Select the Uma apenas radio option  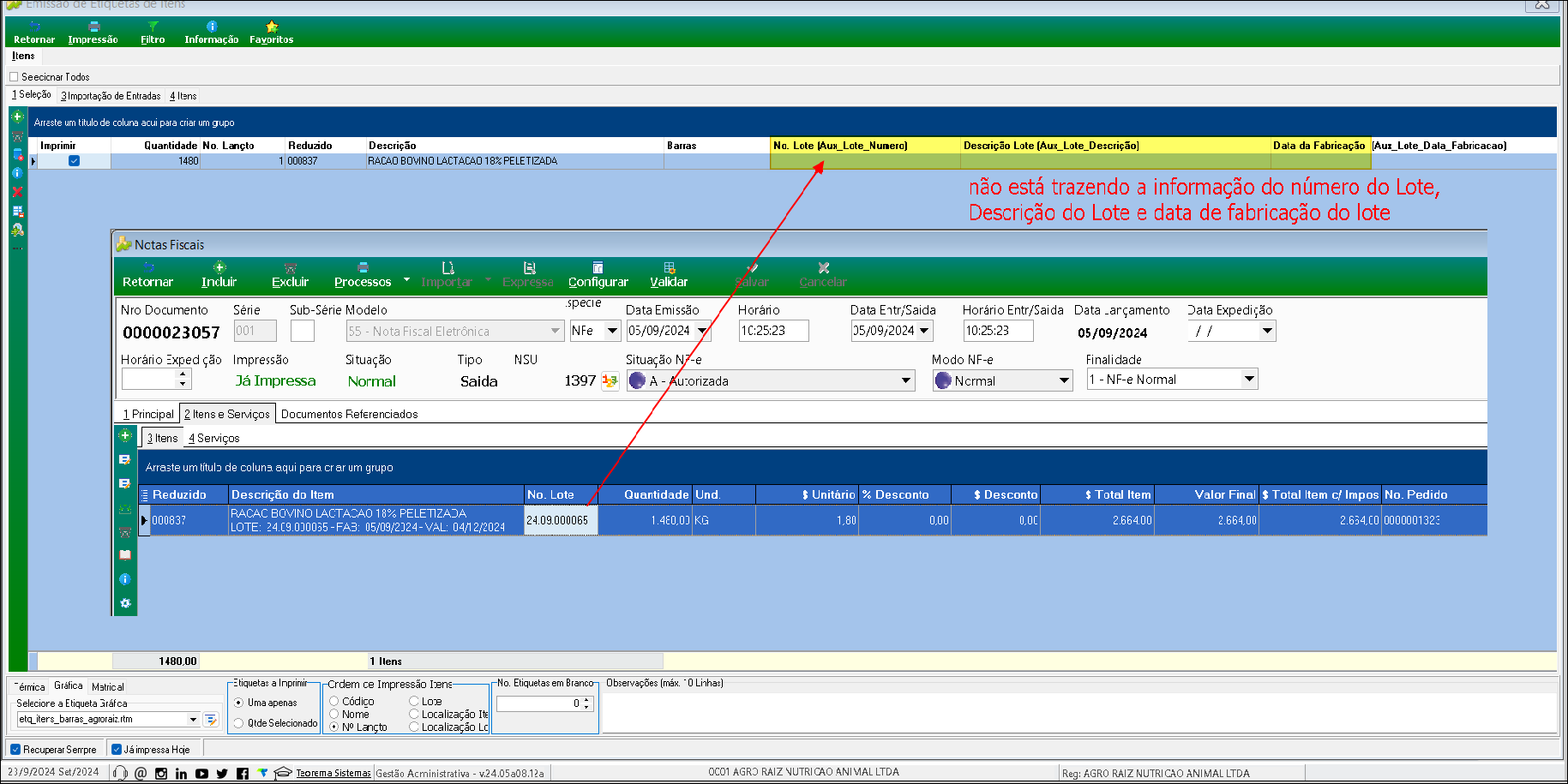point(238,703)
